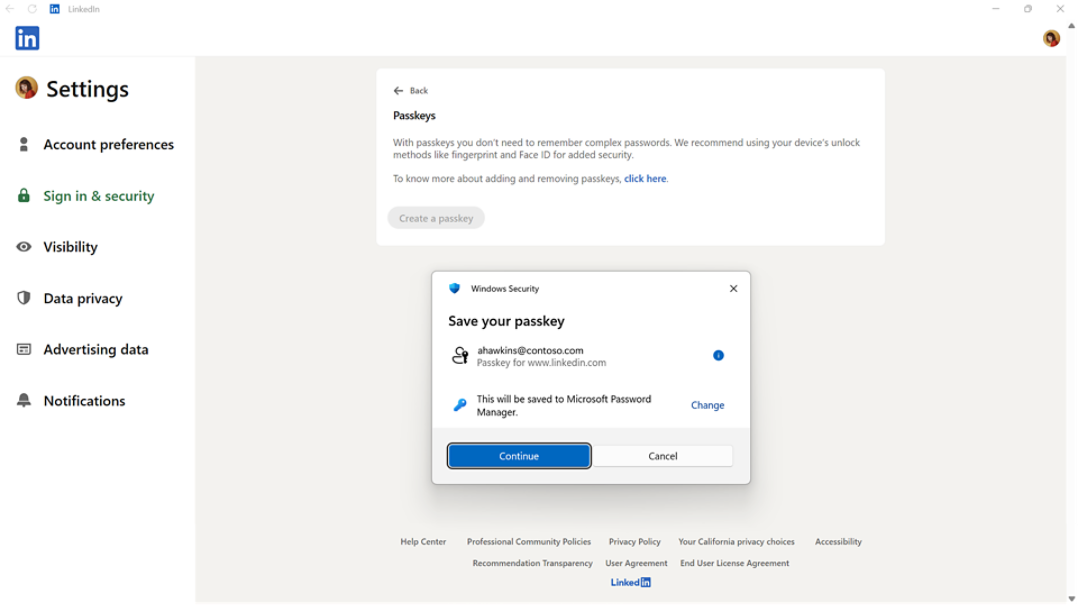Click the Visibility eye icon
1078x606 pixels.
tap(22, 247)
